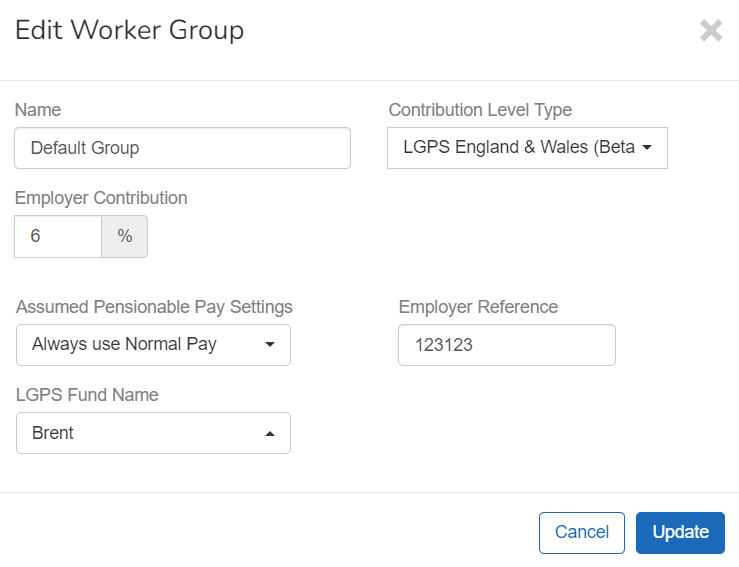Viewport: 739px width, 567px height.
Task: Click the Assumed Pensionable Pay Settings label
Action: [155, 307]
